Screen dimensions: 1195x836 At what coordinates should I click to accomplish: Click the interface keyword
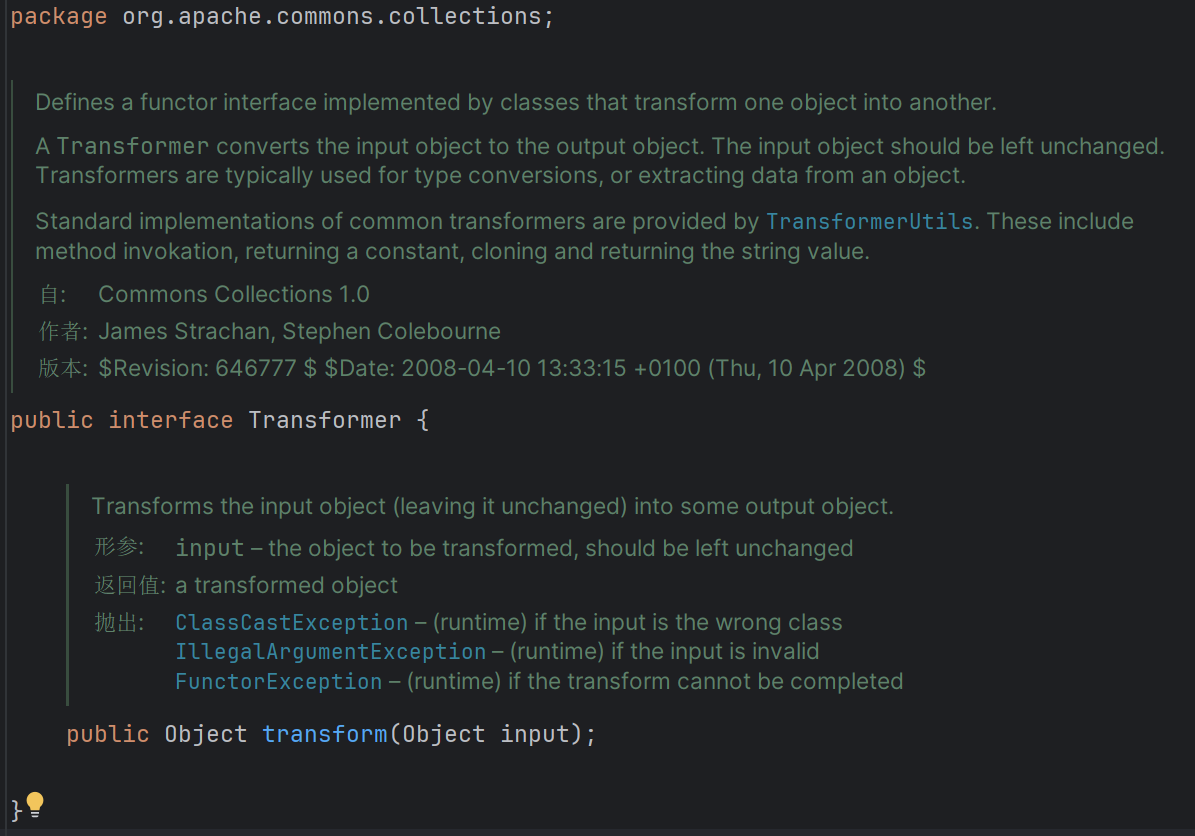[x=171, y=420]
